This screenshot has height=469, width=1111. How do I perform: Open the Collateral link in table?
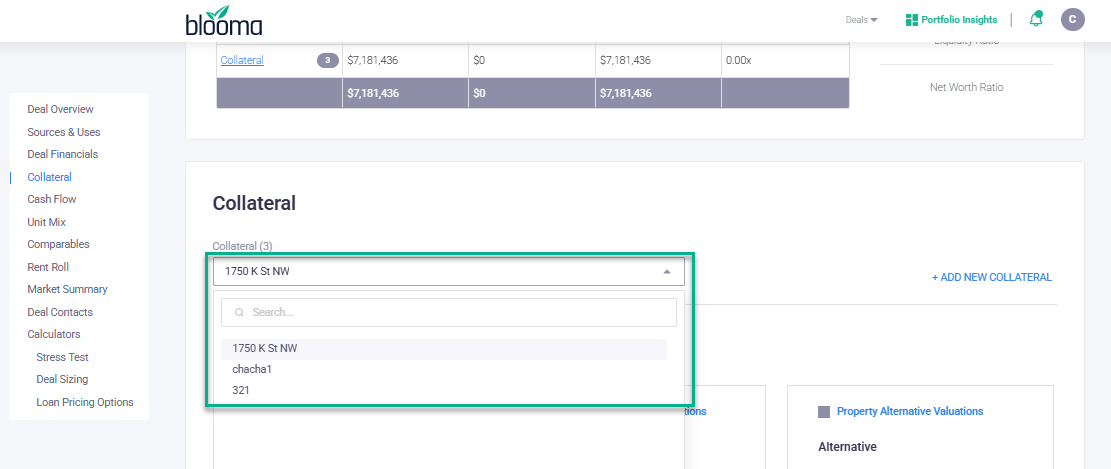tap(242, 60)
